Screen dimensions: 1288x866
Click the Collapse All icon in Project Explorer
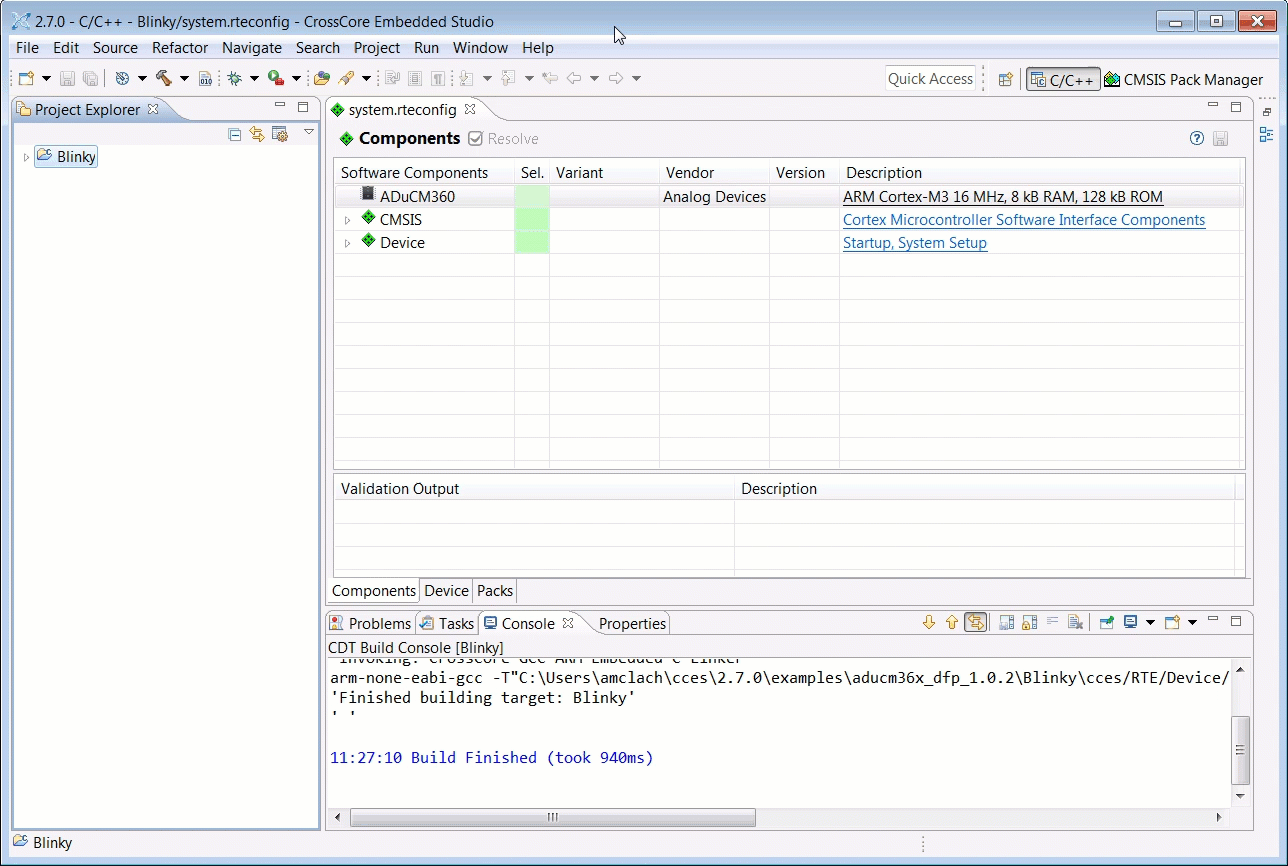coord(235,134)
